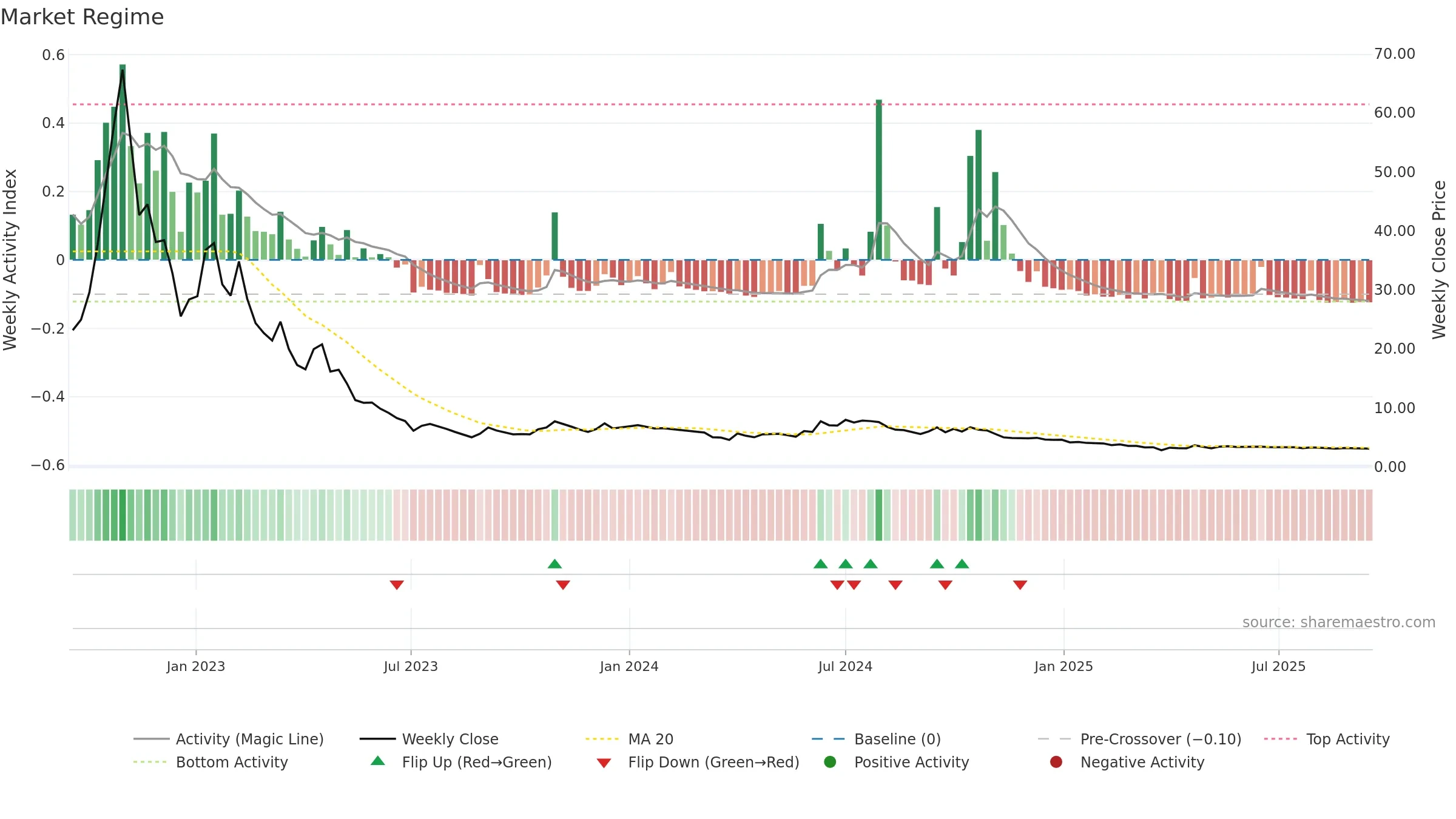Image resolution: width=1456 pixels, height=819 pixels.
Task: Select the first Flip Up triangle of mid-2024
Action: pyautogui.click(x=821, y=564)
